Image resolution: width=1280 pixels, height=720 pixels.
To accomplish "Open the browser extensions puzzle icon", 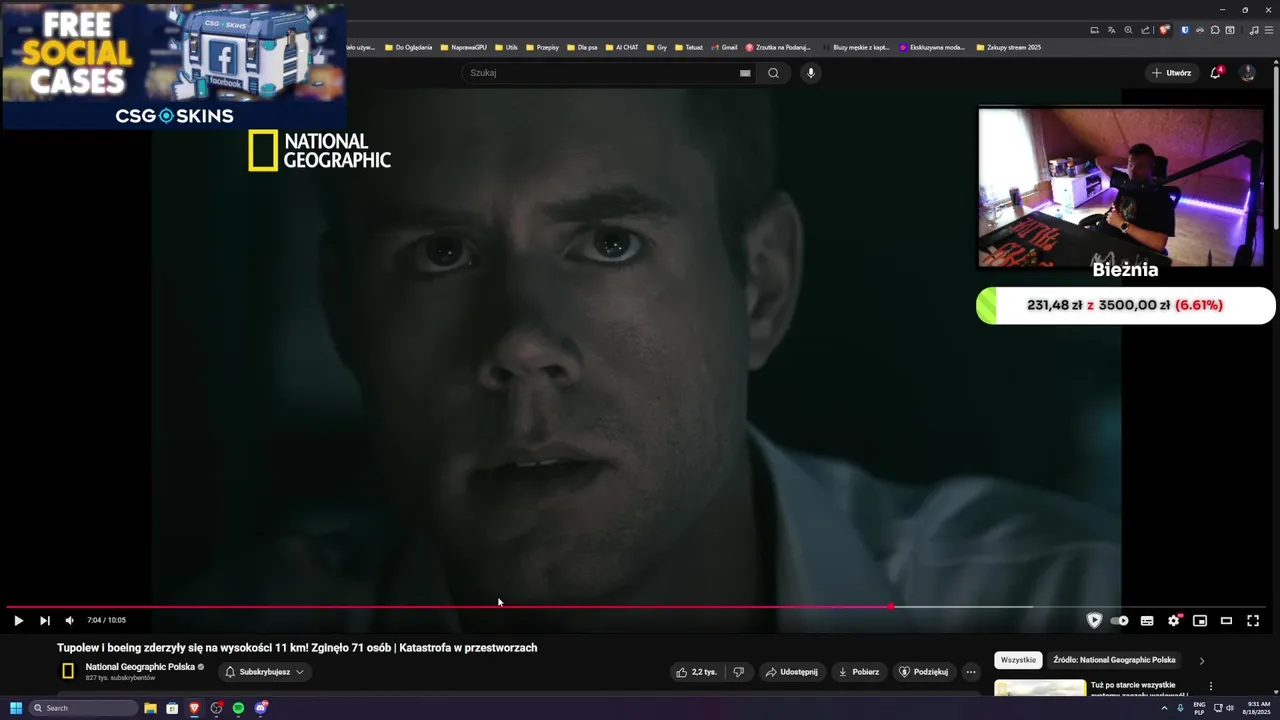I will pyautogui.click(x=1217, y=30).
